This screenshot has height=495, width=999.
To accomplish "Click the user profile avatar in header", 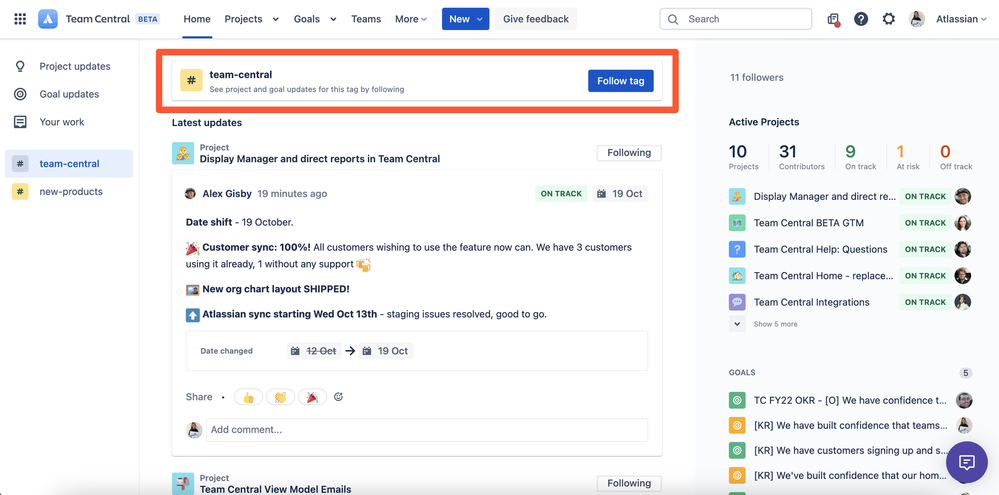I will pos(917,19).
